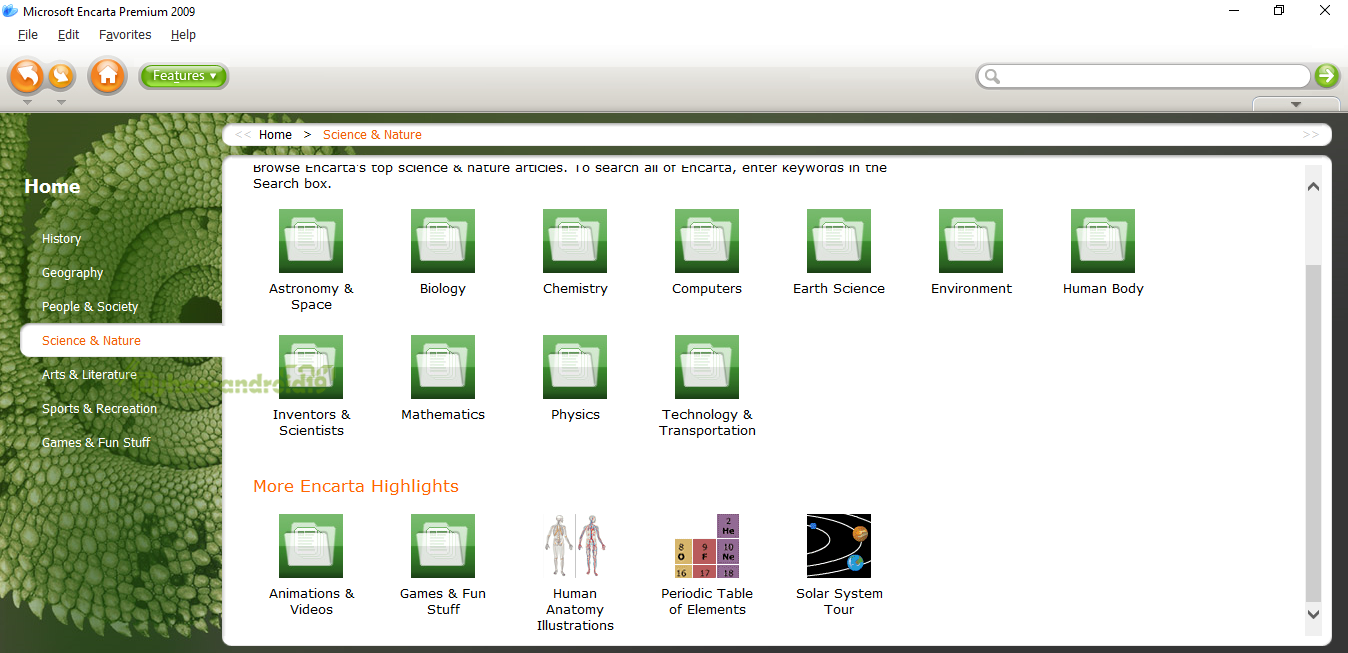Click the Earth Science label text

(x=839, y=289)
